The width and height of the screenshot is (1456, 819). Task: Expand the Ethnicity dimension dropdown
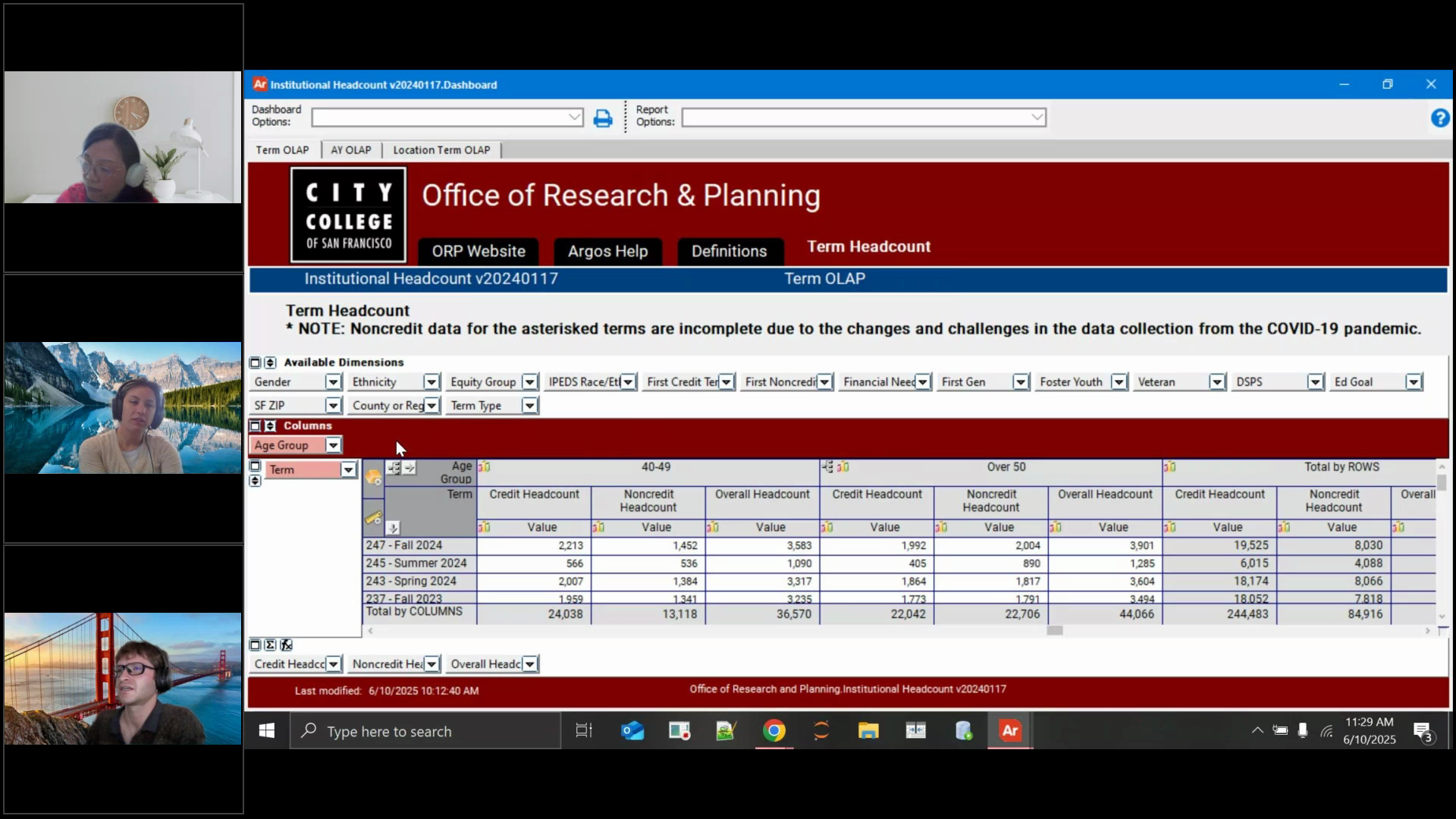pyautogui.click(x=431, y=381)
